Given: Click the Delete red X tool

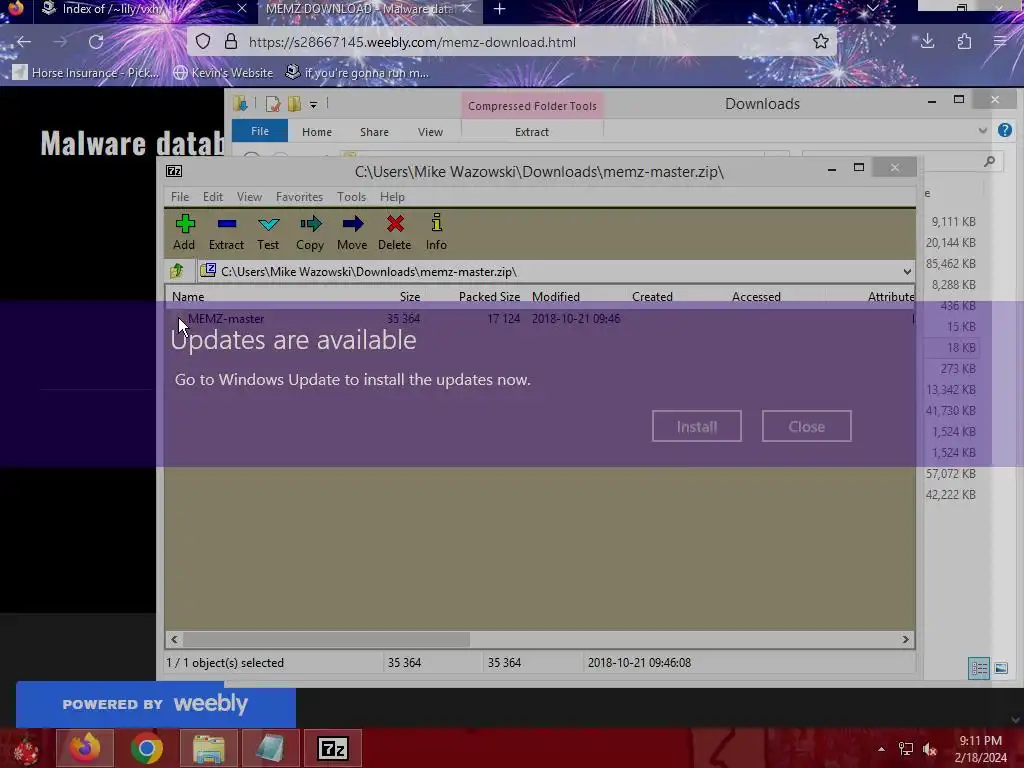Looking at the screenshot, I should (x=394, y=232).
